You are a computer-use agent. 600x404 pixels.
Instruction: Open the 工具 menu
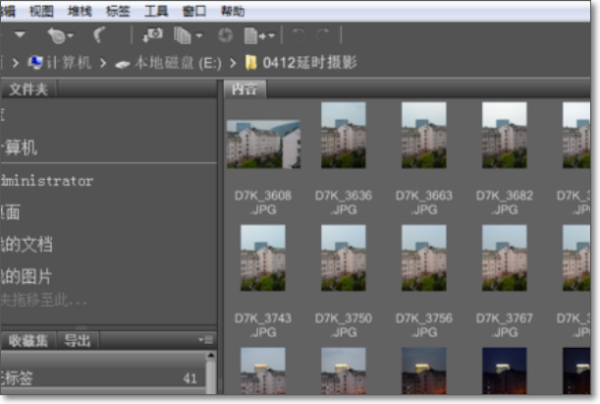point(156,11)
